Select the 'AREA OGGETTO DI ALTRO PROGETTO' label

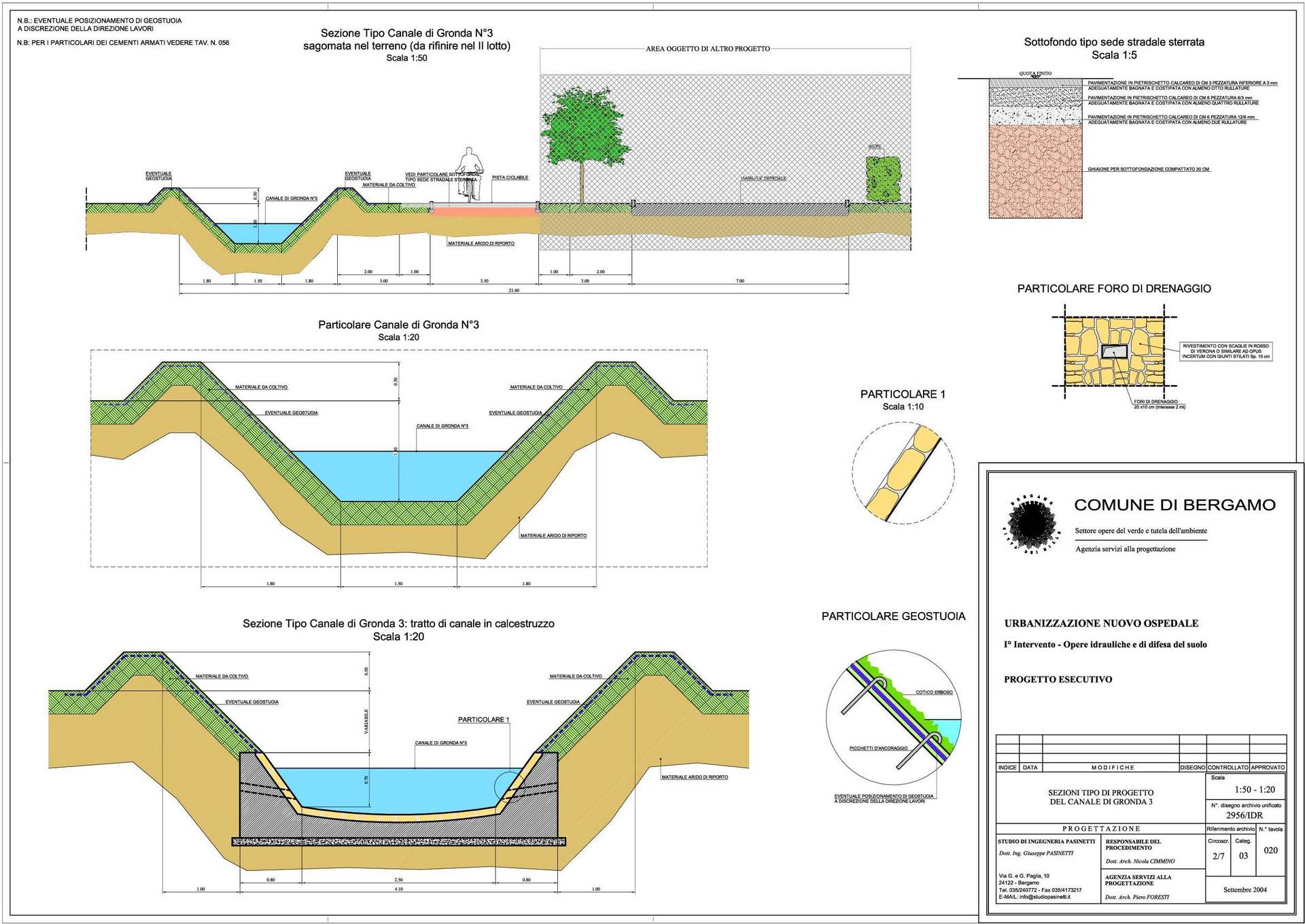click(x=708, y=49)
